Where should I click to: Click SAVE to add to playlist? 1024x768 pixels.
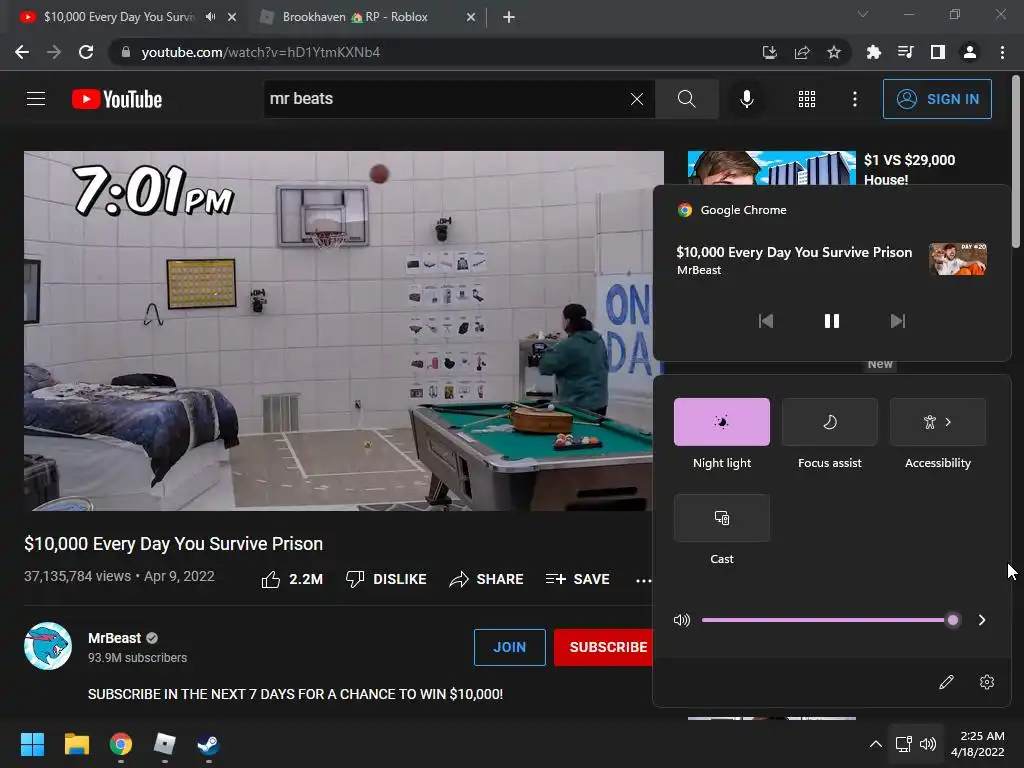tap(577, 579)
